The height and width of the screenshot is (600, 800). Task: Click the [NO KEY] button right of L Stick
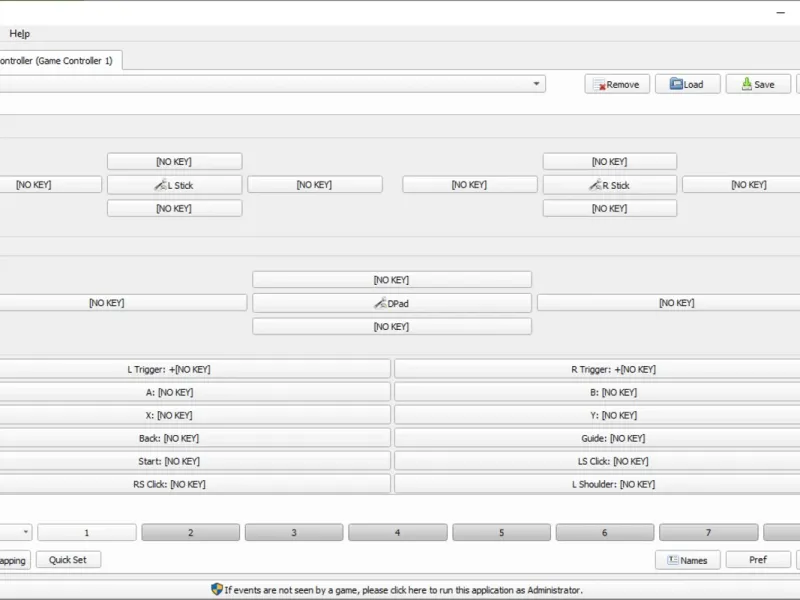(x=315, y=184)
